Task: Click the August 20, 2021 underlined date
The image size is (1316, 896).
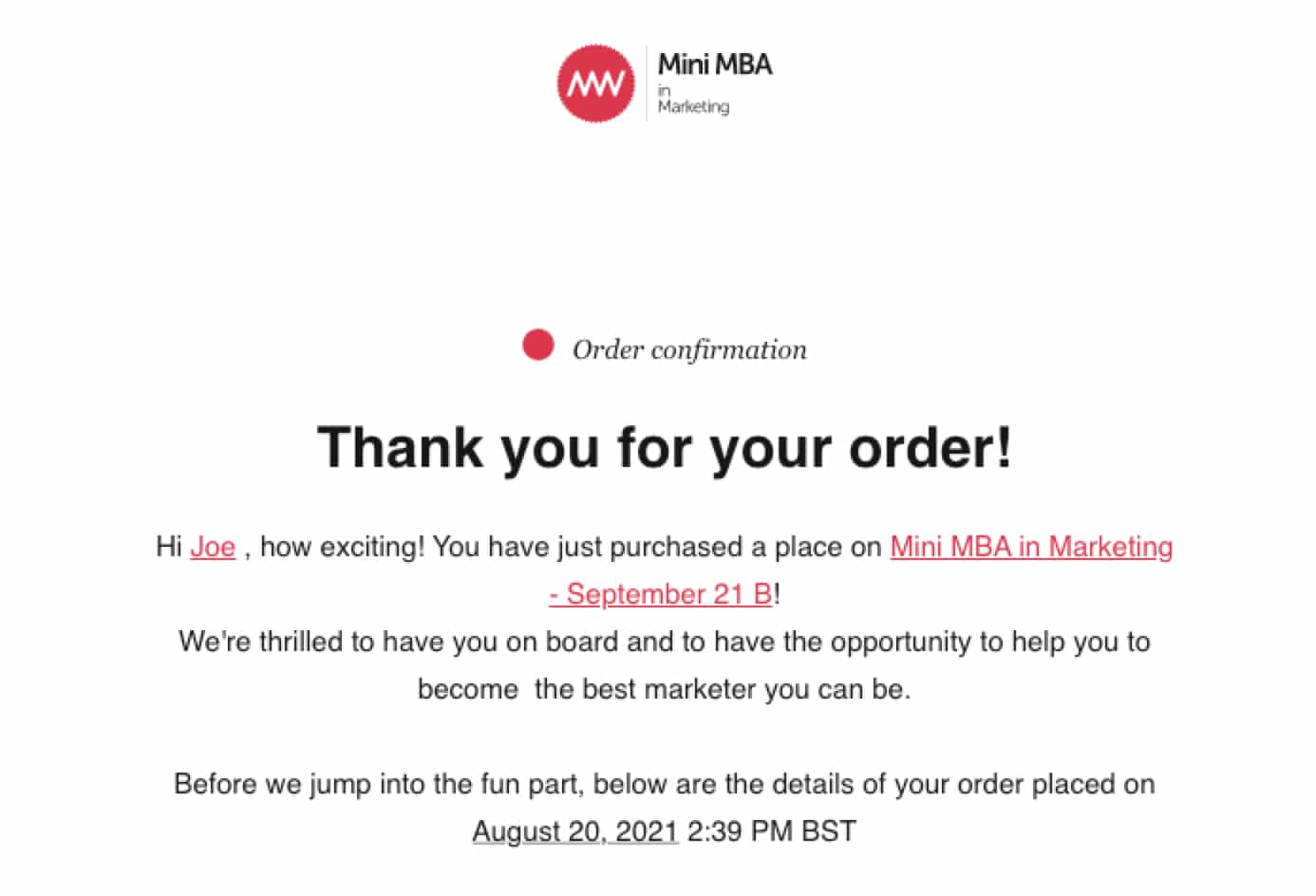Action: [x=575, y=832]
